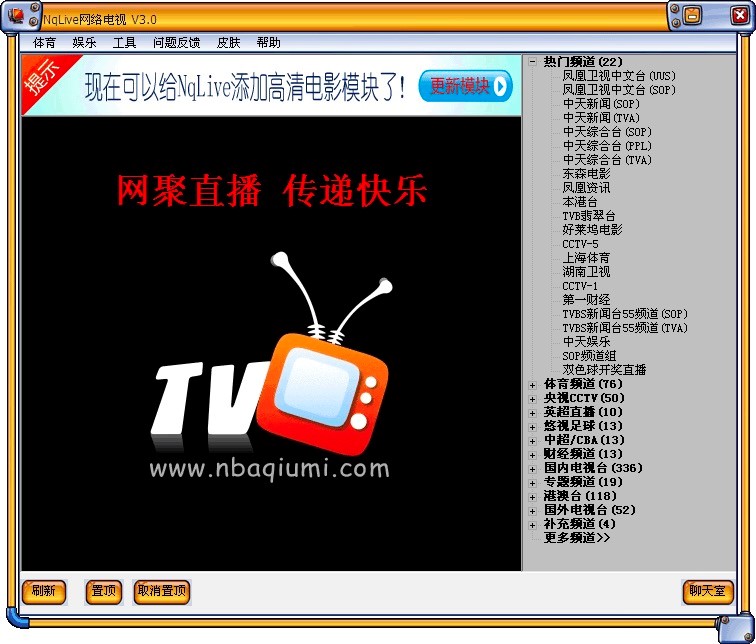Expand the 国内电视台 (336) node
756x644 pixels.
pyautogui.click(x=532, y=469)
